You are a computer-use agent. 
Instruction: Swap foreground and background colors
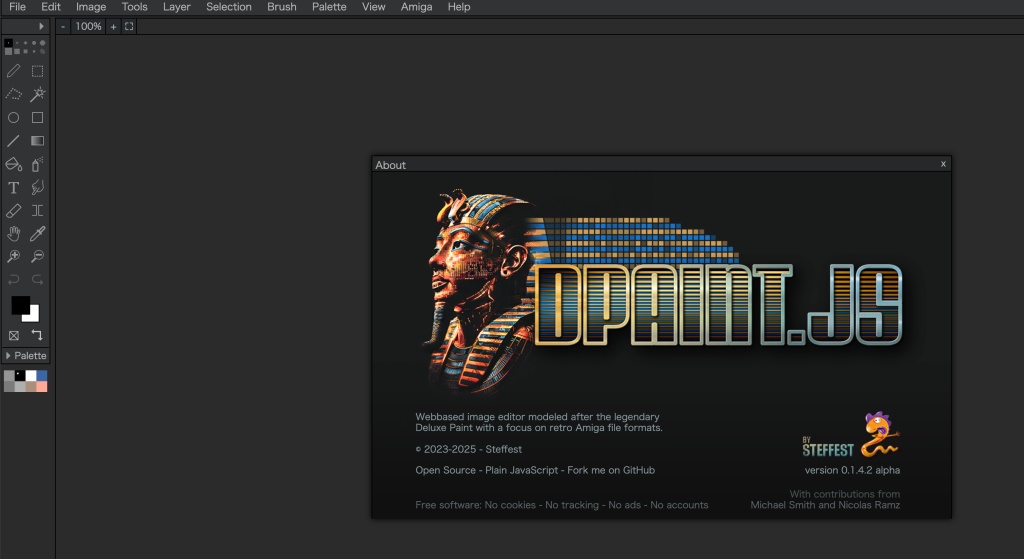(x=37, y=335)
